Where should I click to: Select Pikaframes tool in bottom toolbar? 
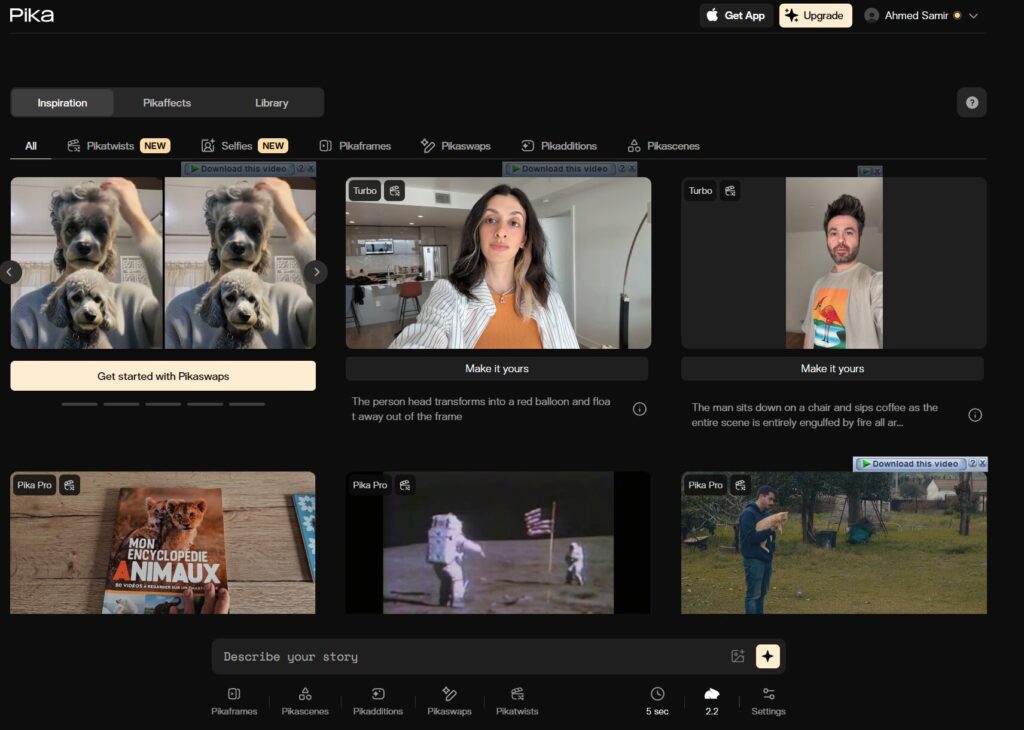coord(234,701)
